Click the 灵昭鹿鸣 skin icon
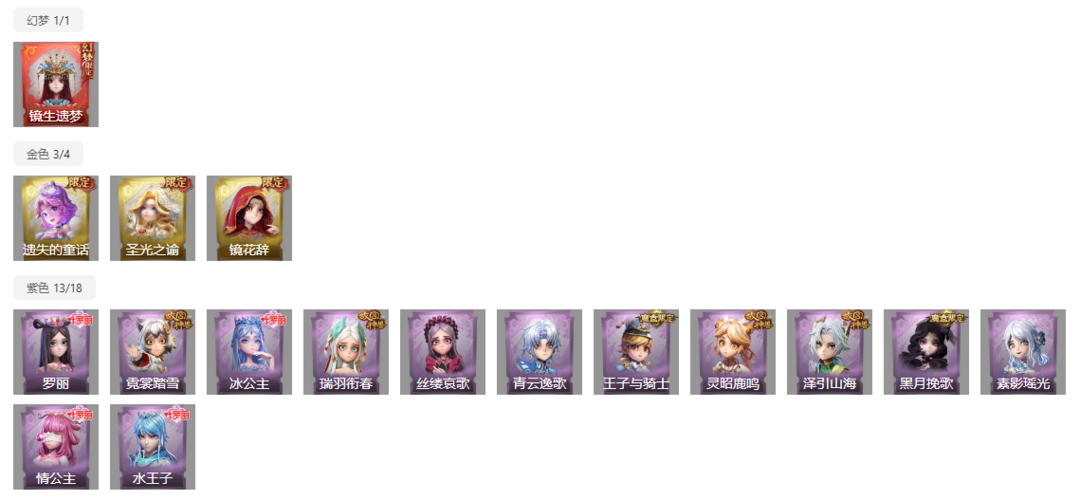 [x=733, y=351]
